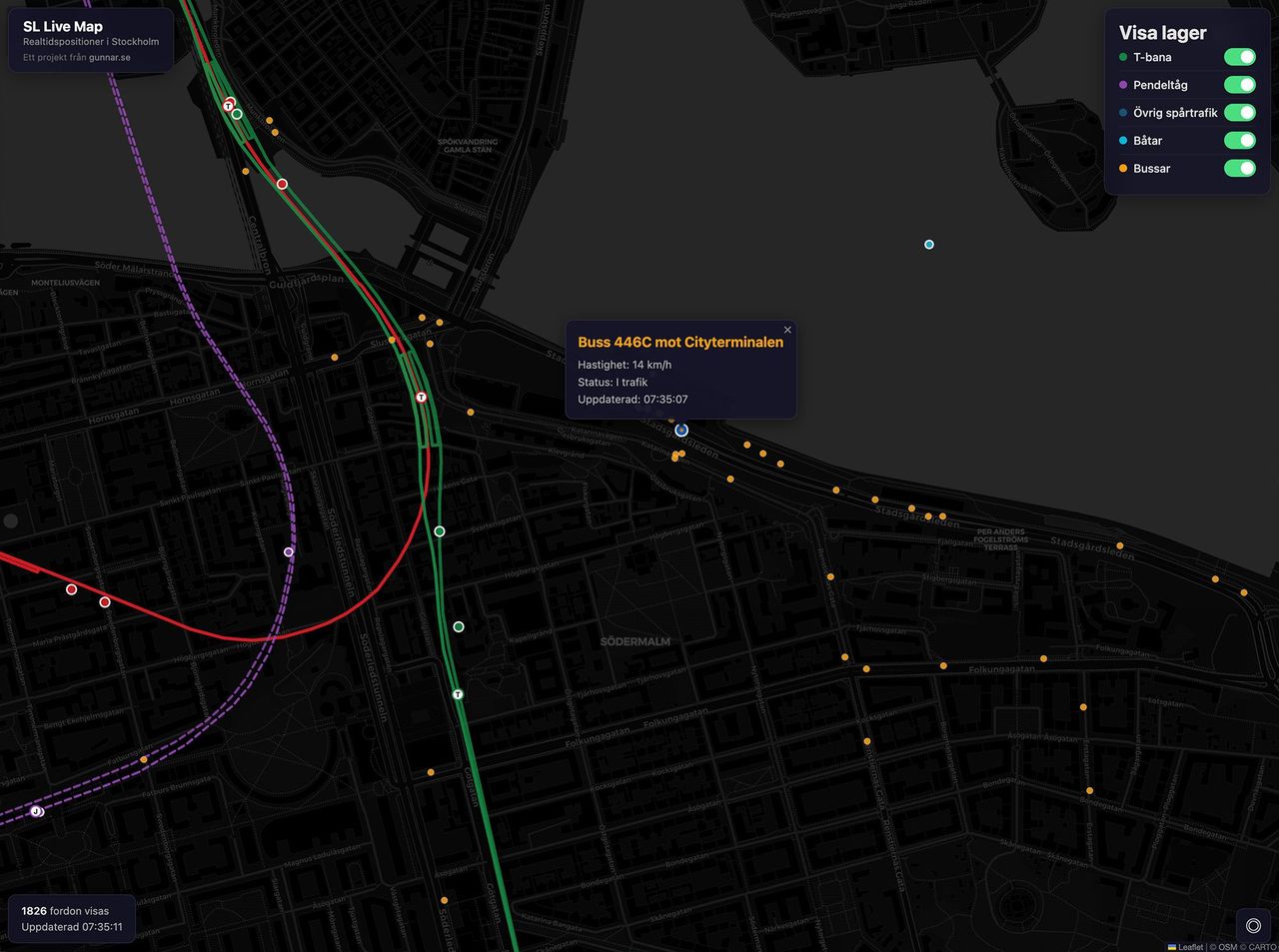Click the Visa lager panel heading
Image resolution: width=1279 pixels, height=952 pixels.
1162,33
